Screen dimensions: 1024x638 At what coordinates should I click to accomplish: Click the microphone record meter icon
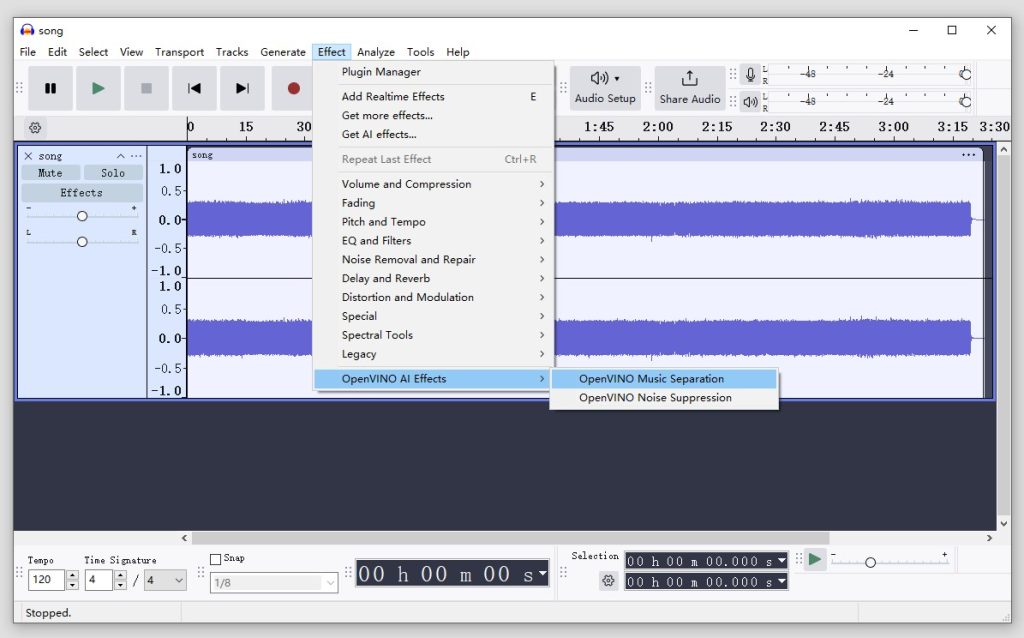(x=750, y=75)
